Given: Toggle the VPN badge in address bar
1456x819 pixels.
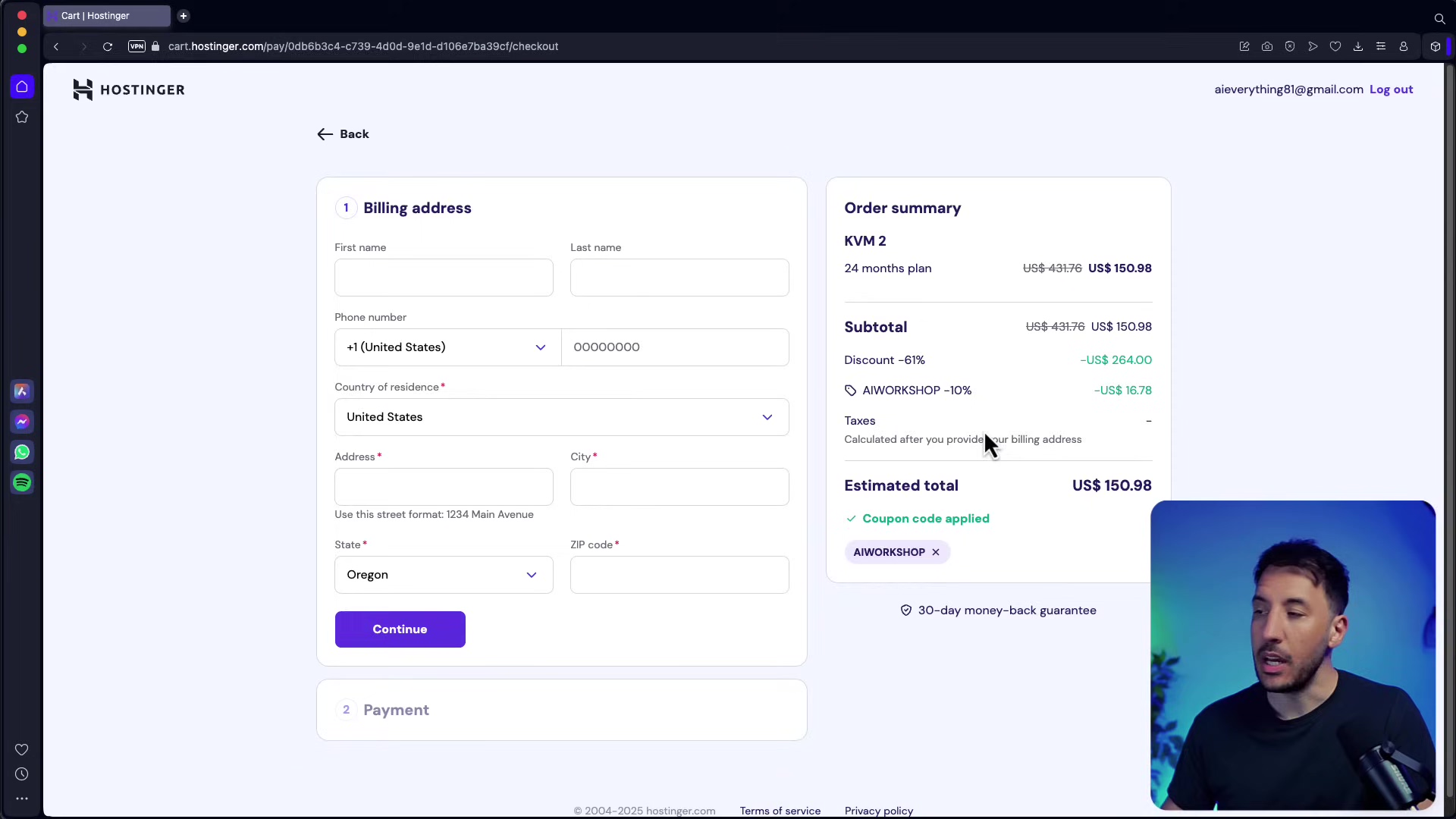Looking at the screenshot, I should point(136,46).
